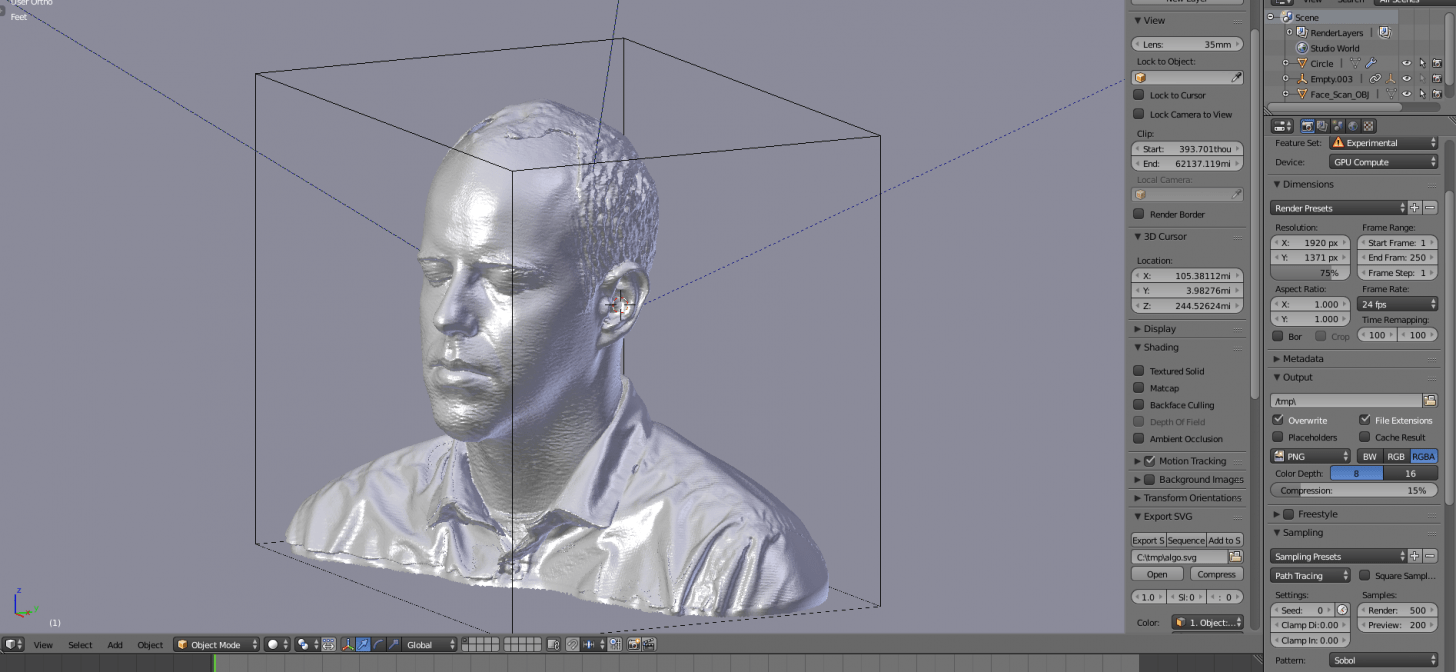Viewport: 1456px width, 672px height.
Task: Open the pivot point selector
Action: tap(306, 645)
